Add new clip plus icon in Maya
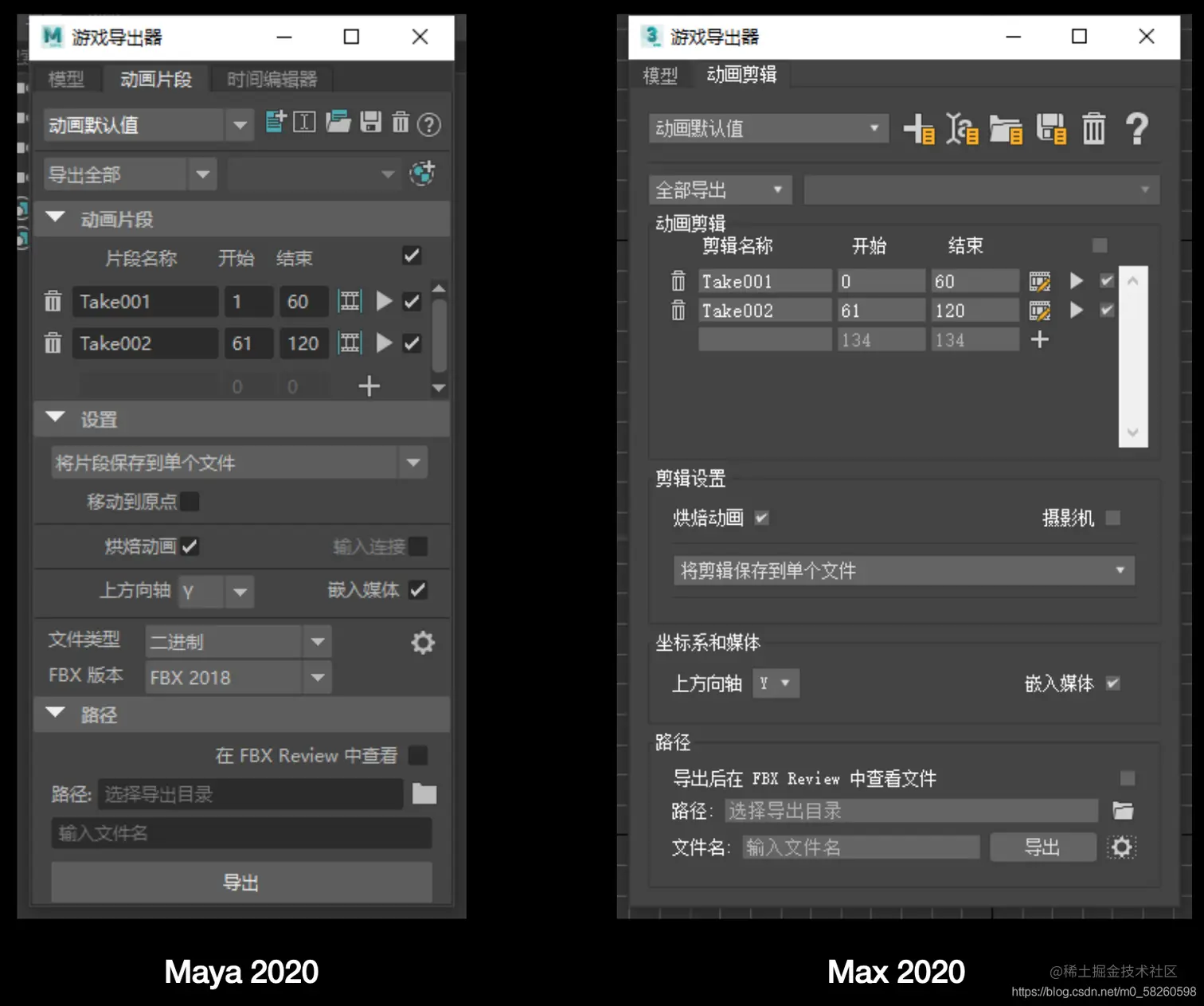The height and width of the screenshot is (1006, 1204). (x=369, y=386)
